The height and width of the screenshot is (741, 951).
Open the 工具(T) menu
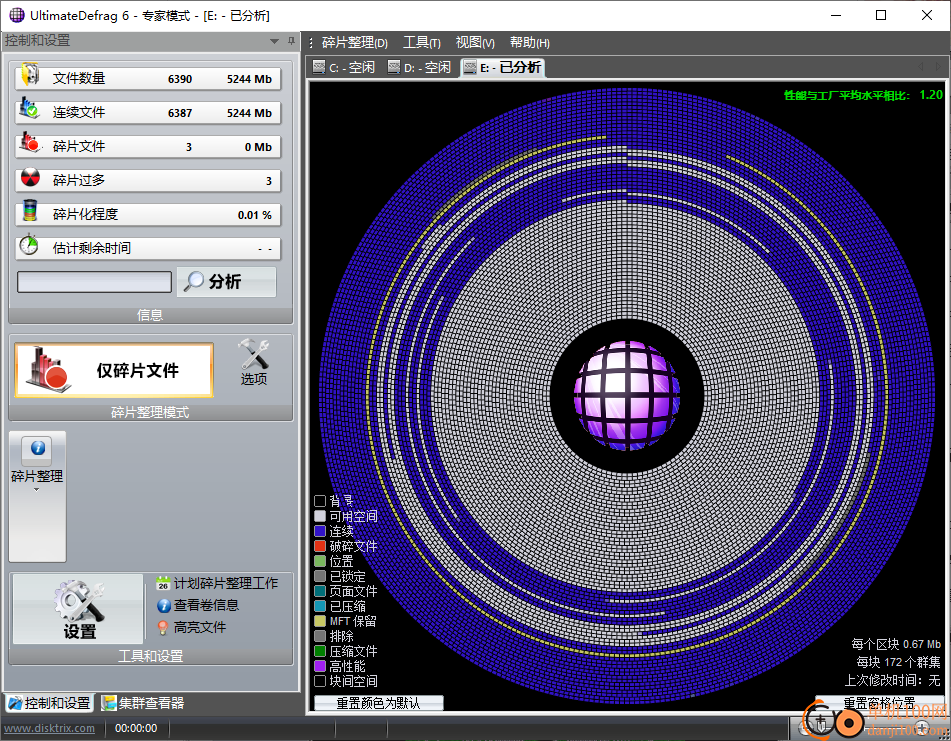click(422, 42)
